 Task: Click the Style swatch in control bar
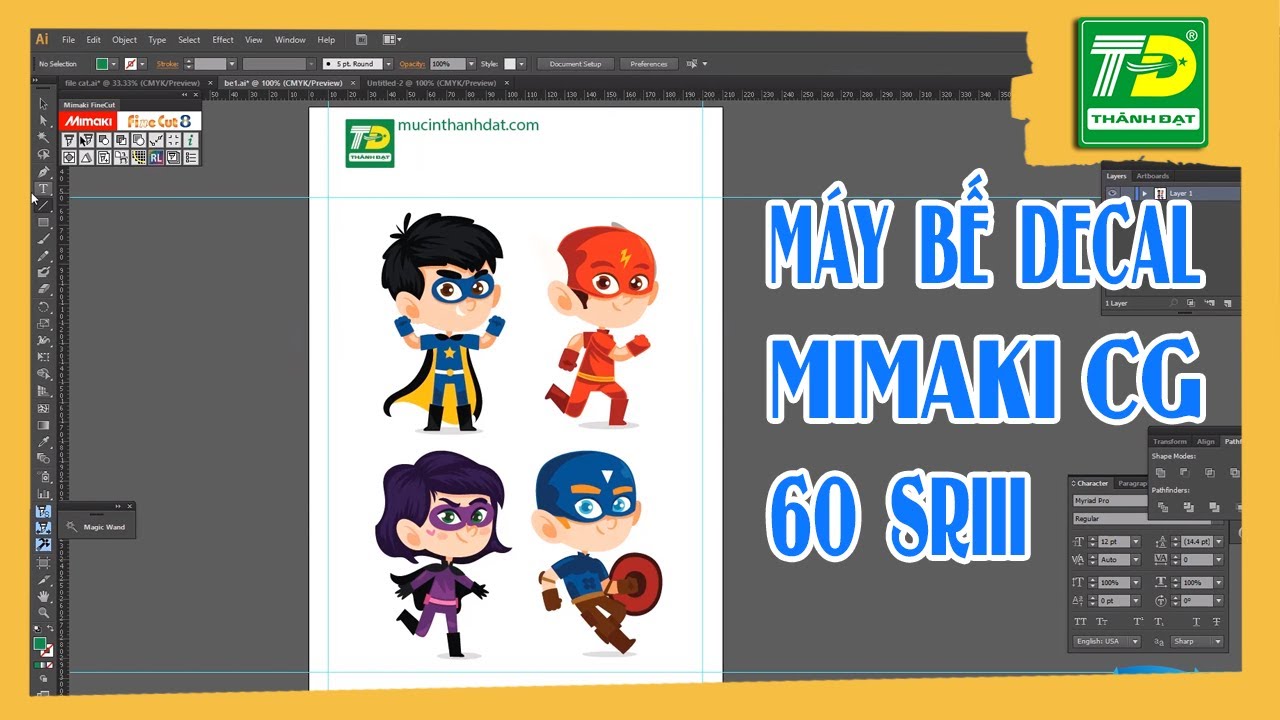510,64
